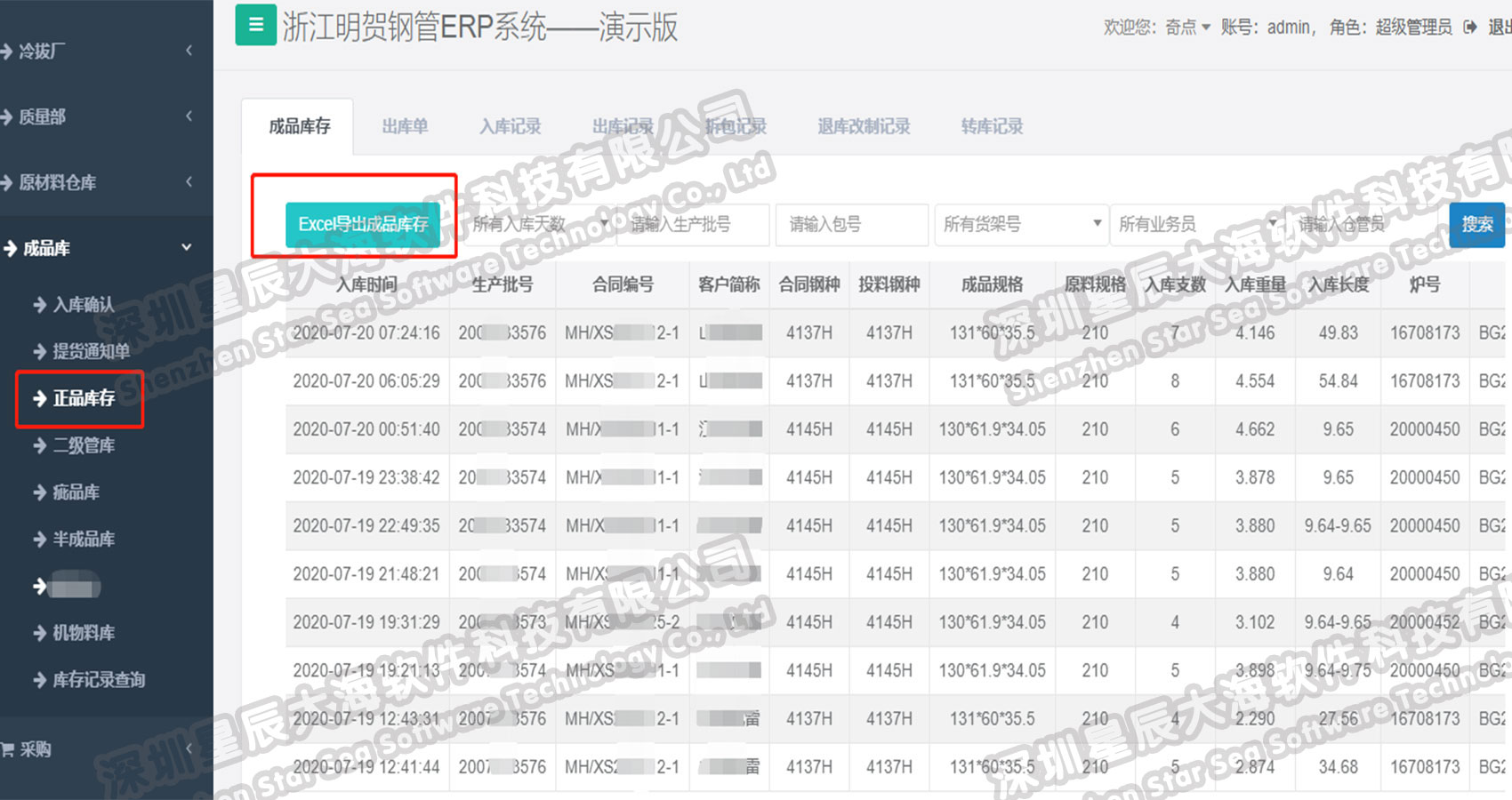
Task: Switch to the 退库改制记录 tab
Action: [864, 126]
